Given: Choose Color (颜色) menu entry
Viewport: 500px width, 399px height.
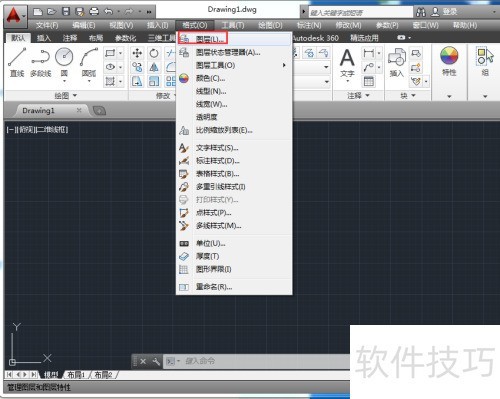Looking at the screenshot, I should 234,78.
